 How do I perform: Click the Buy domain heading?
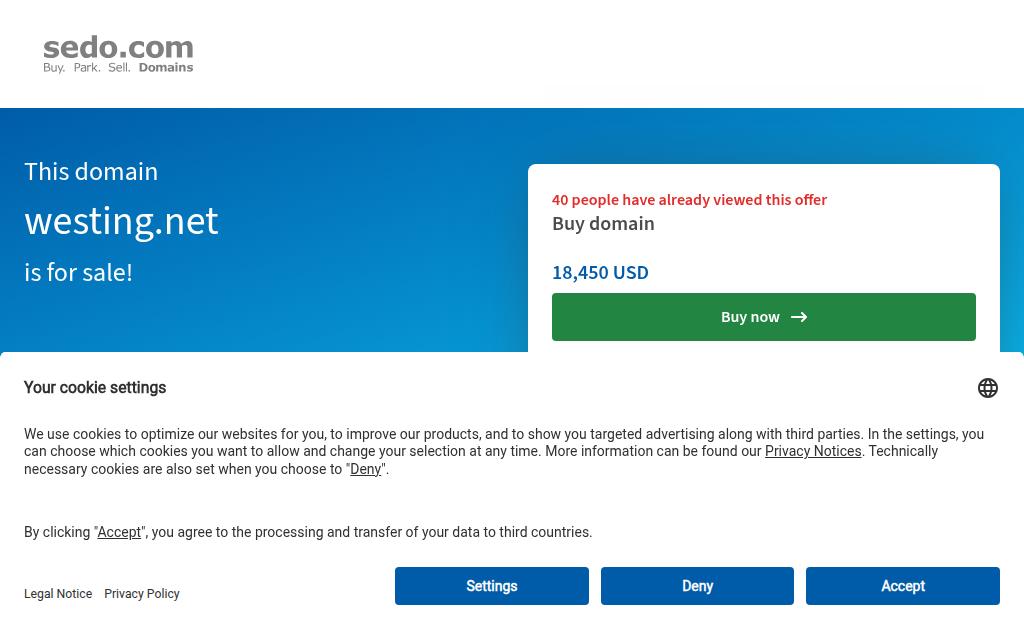click(603, 223)
